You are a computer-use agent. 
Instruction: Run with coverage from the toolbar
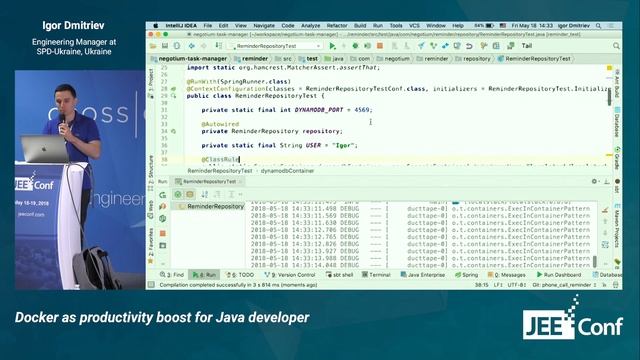[x=367, y=46]
